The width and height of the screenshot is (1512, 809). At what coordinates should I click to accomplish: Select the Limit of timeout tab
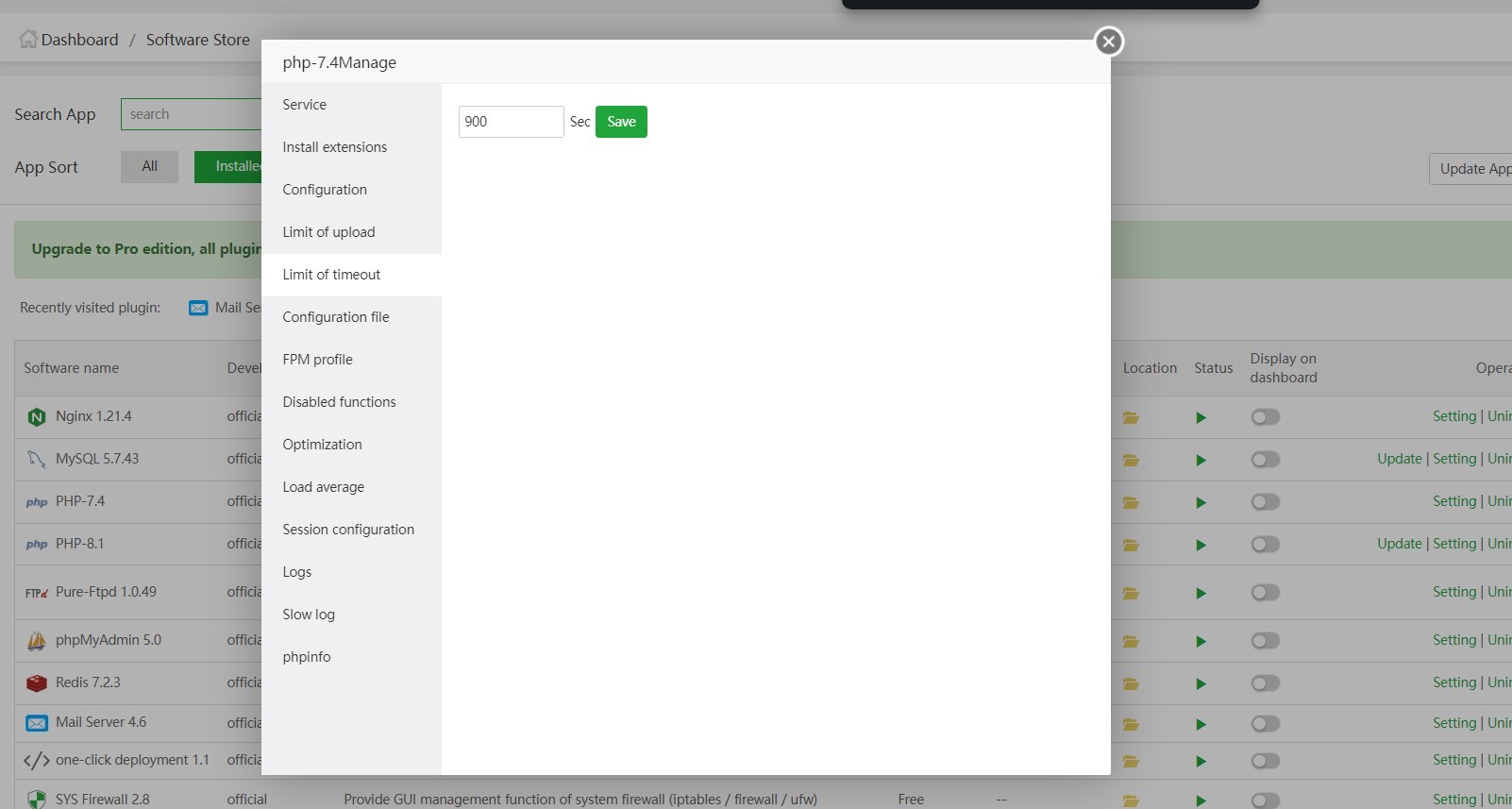click(351, 275)
